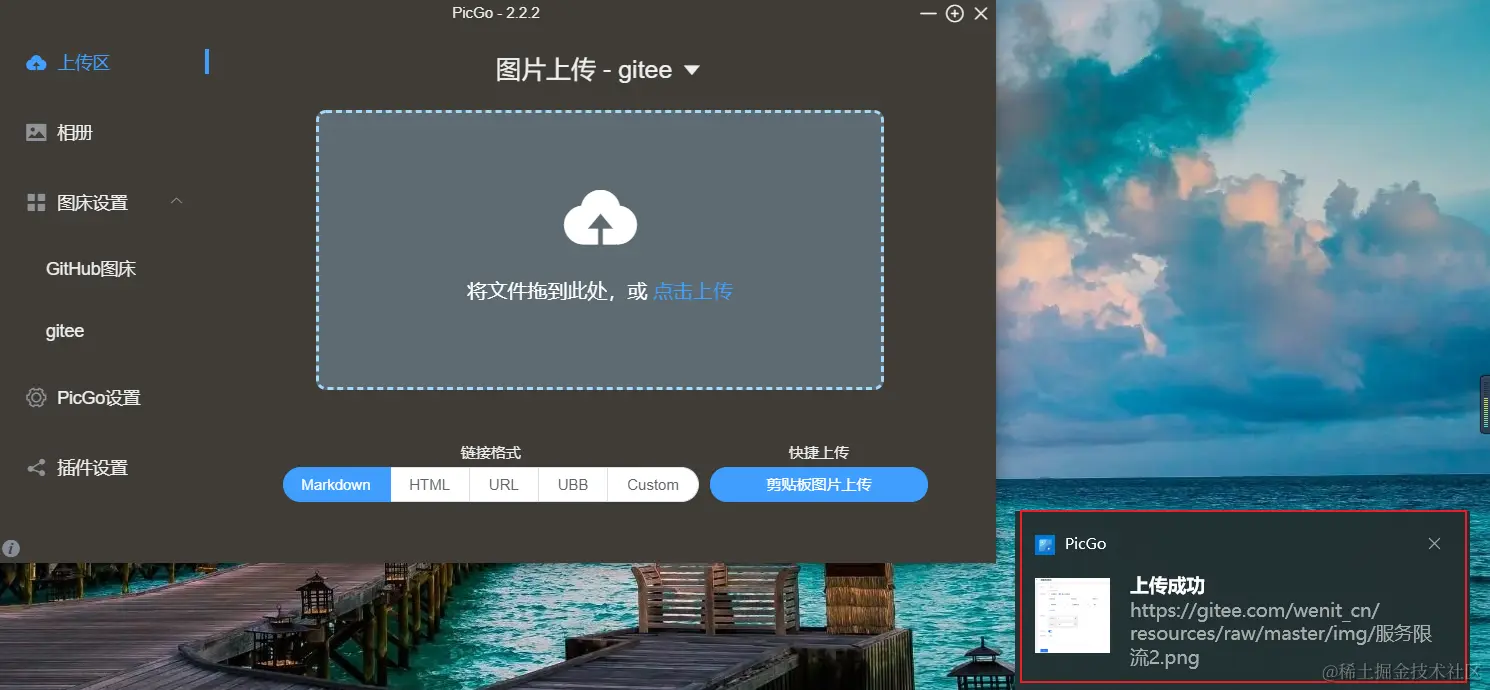Click the 点击上传 link
1490x690 pixels.
[693, 291]
